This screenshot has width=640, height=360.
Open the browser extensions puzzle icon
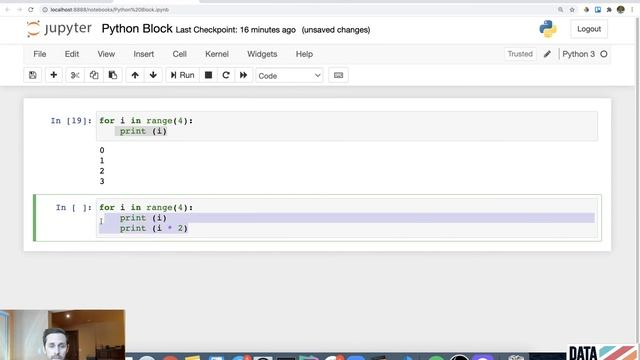pos(609,9)
